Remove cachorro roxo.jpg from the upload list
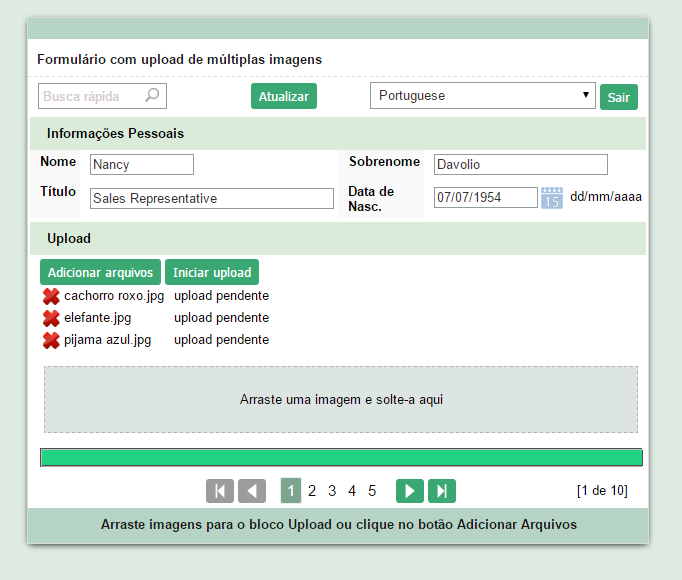Screen dimensions: 682x580 pyautogui.click(x=51, y=296)
